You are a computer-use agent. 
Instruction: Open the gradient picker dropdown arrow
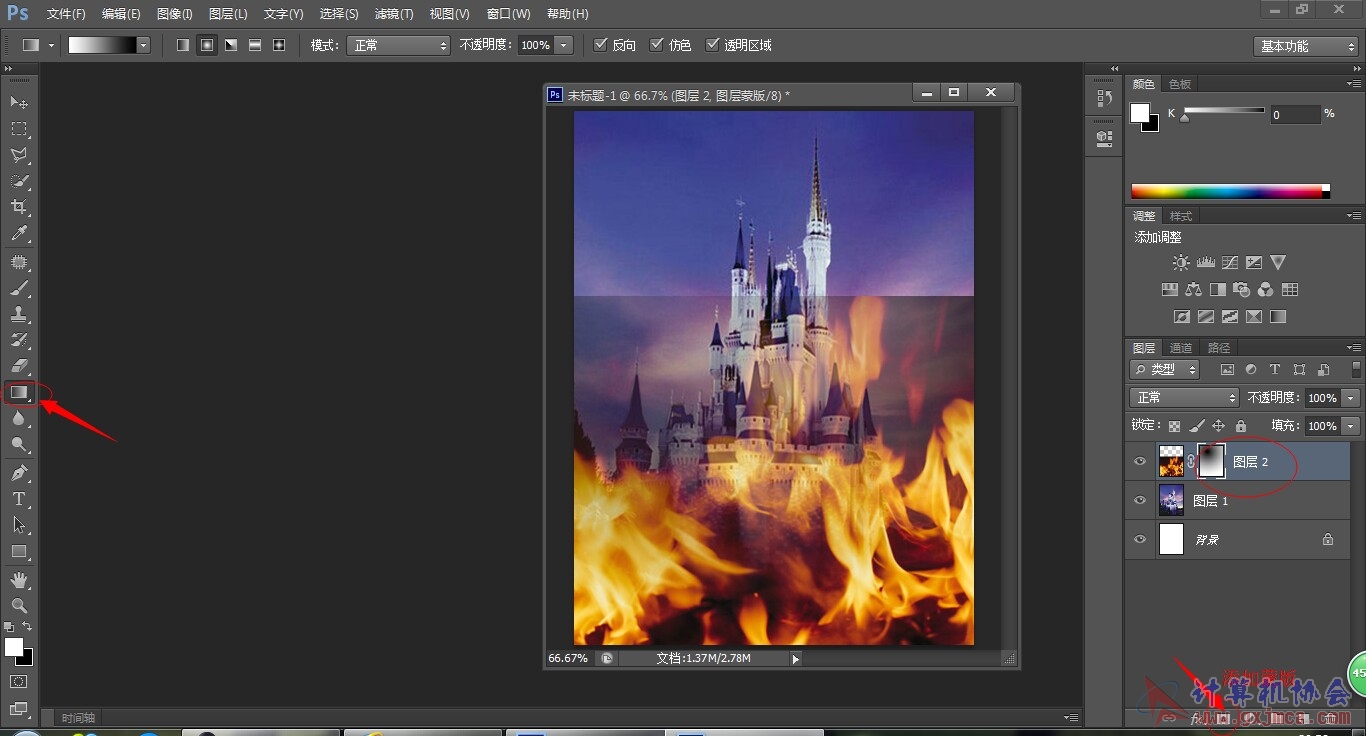tap(144, 45)
